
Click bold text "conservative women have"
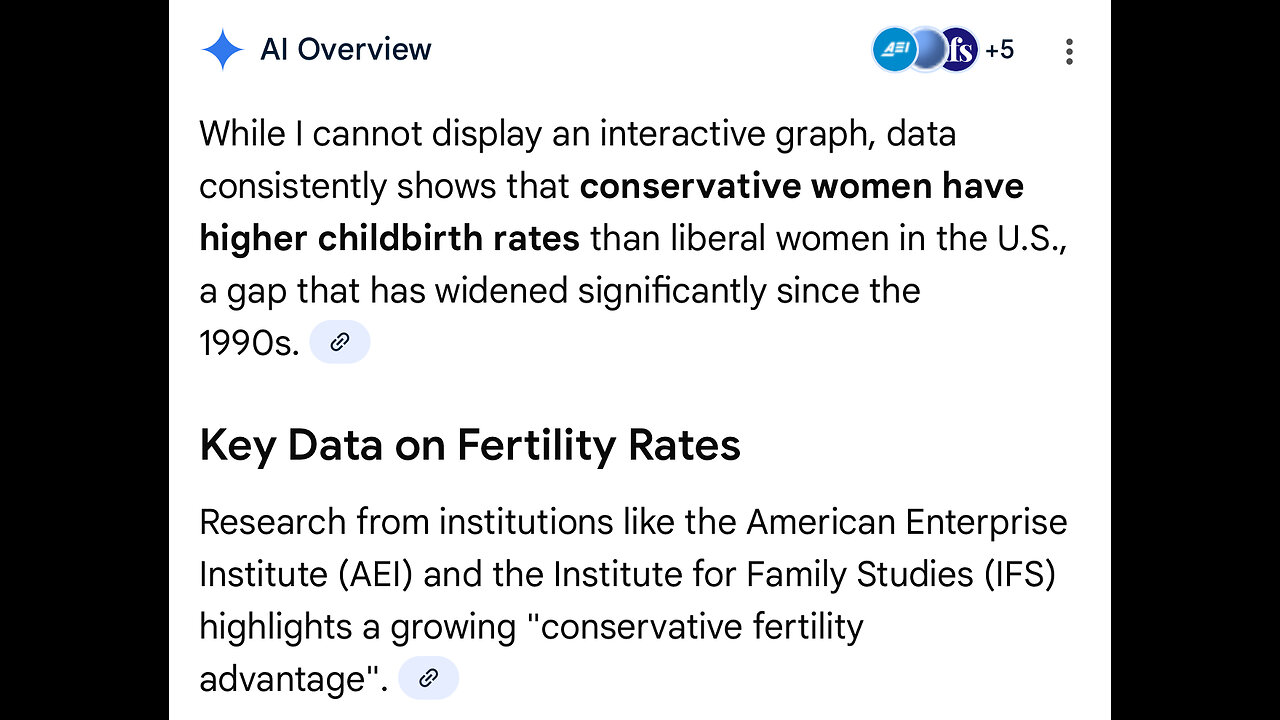tap(801, 186)
